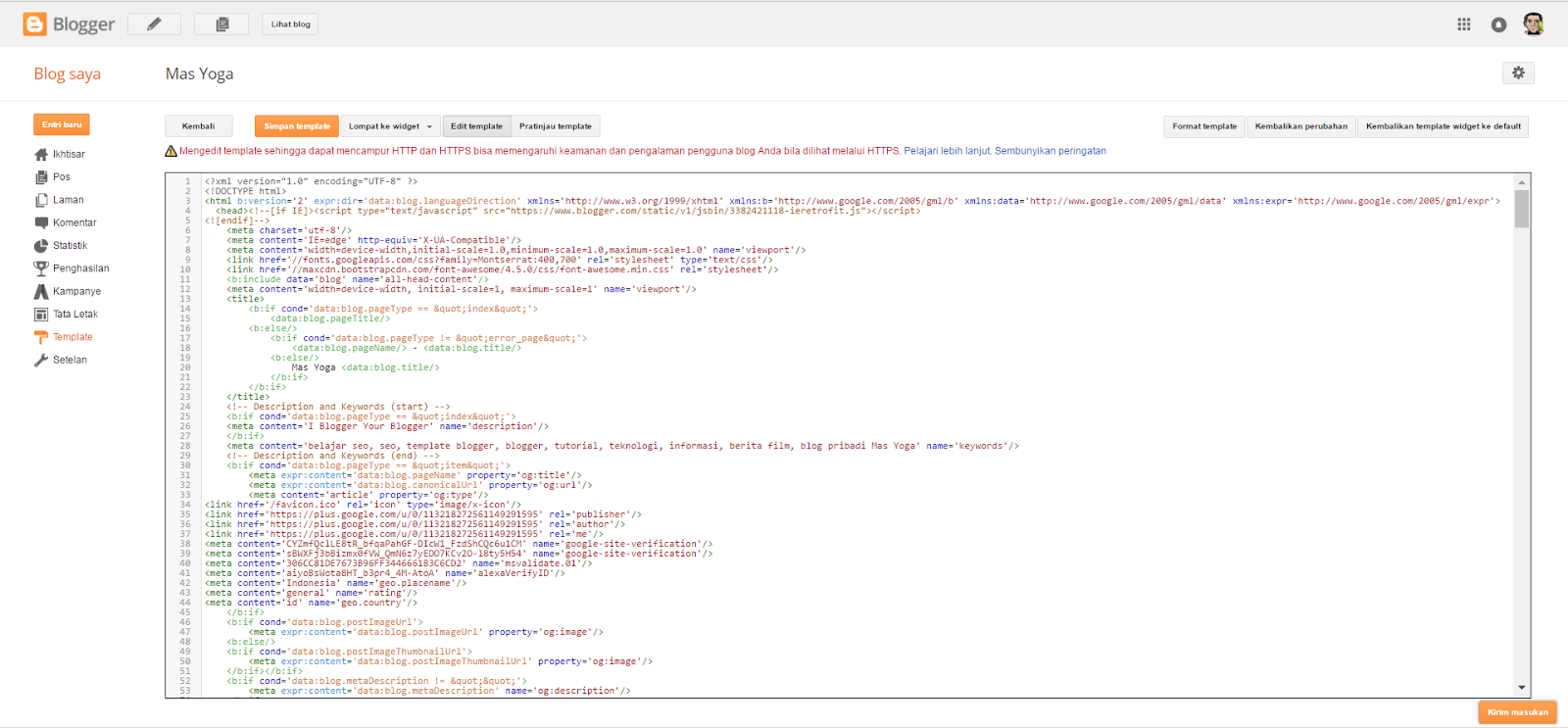Go to Laman in sidebar
Screen dimensions: 1568x728
[x=69, y=200]
